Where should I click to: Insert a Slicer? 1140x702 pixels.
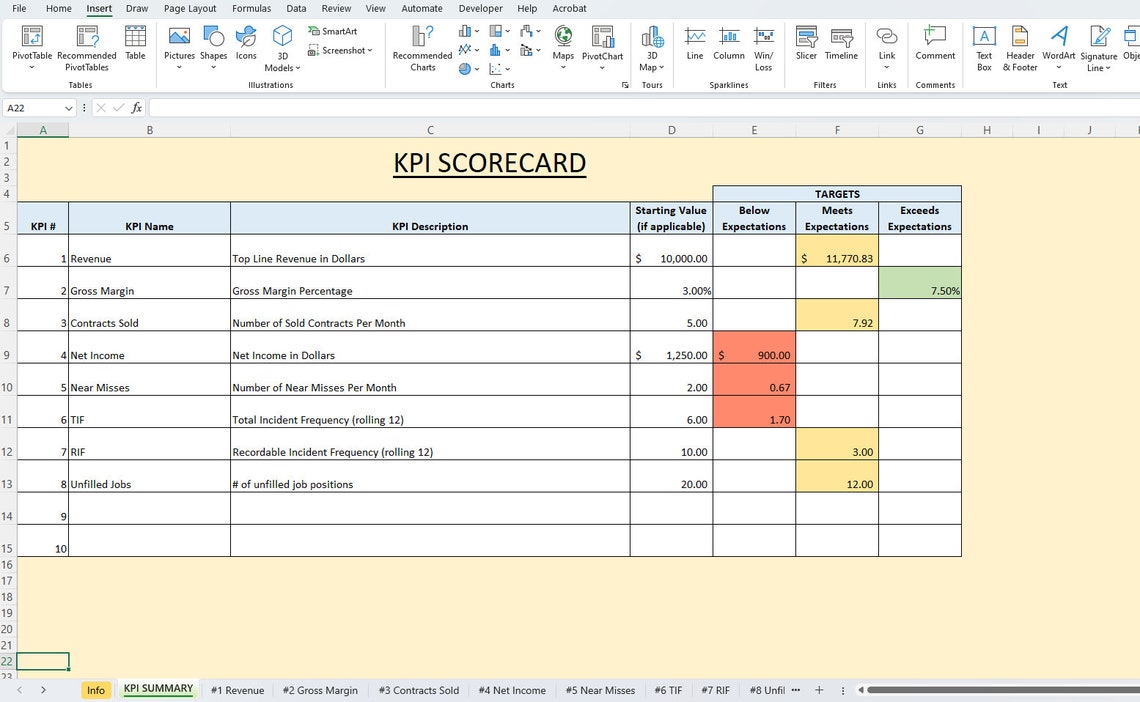pos(806,47)
